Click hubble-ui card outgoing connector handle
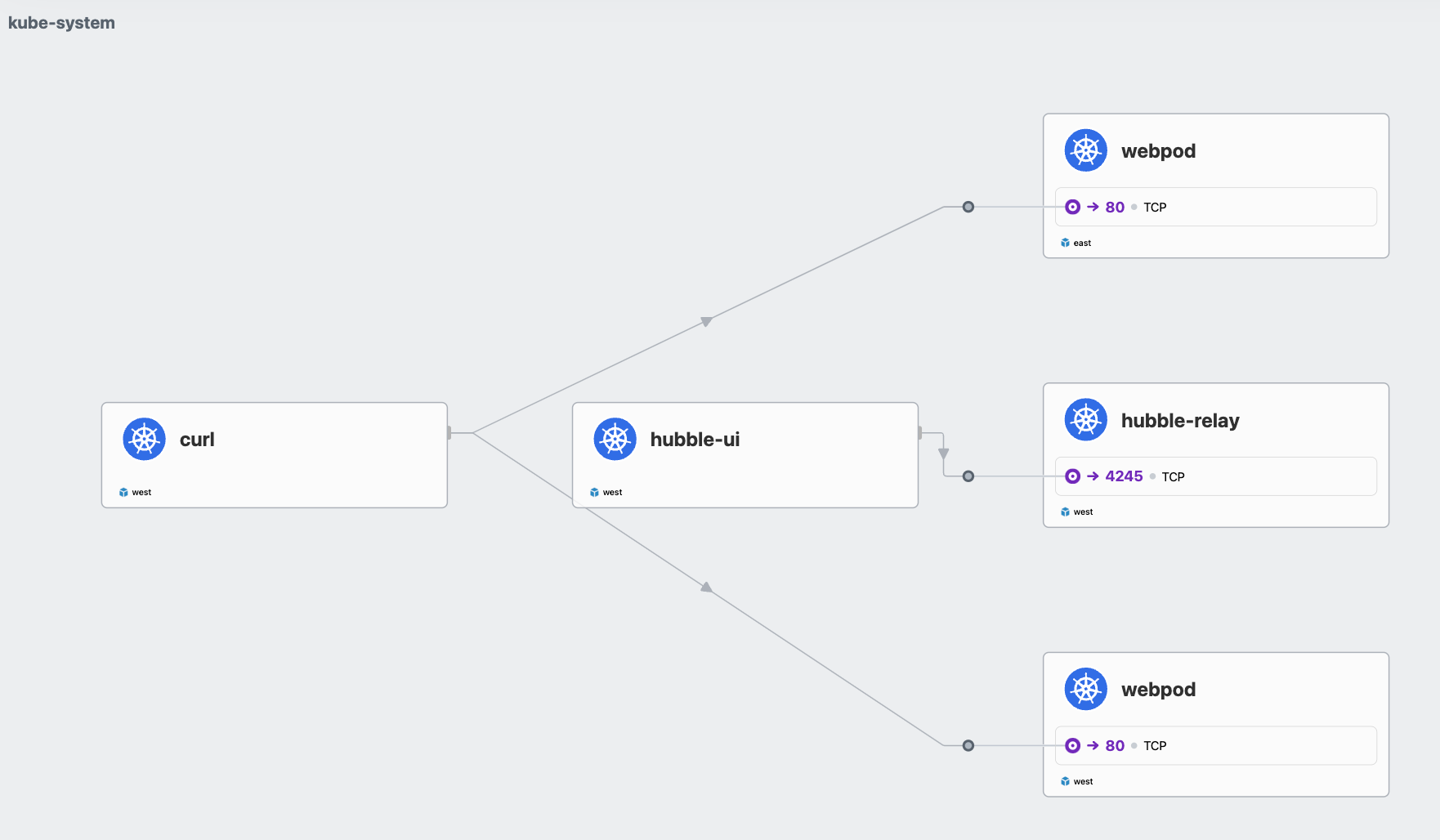The width and height of the screenshot is (1440, 840). click(919, 432)
